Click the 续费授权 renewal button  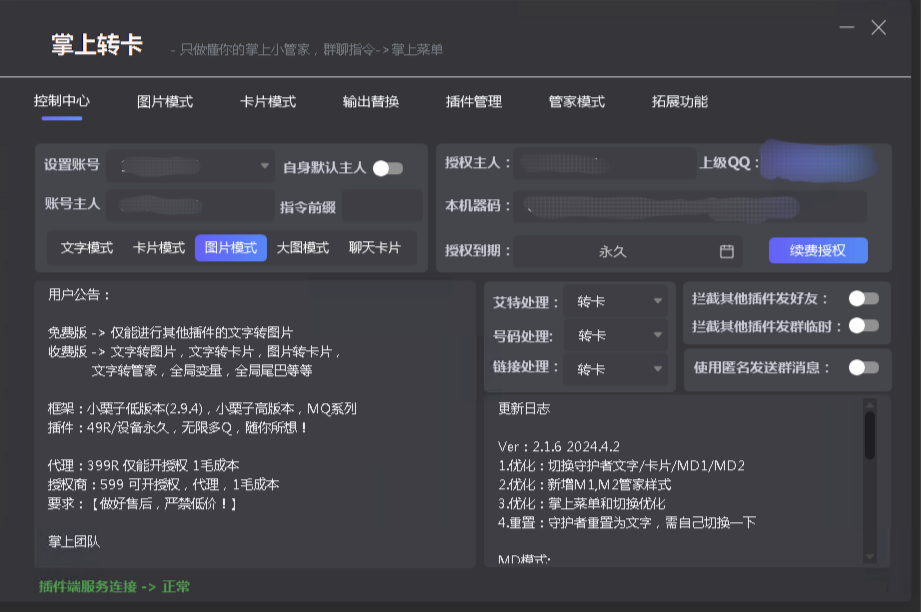(817, 250)
